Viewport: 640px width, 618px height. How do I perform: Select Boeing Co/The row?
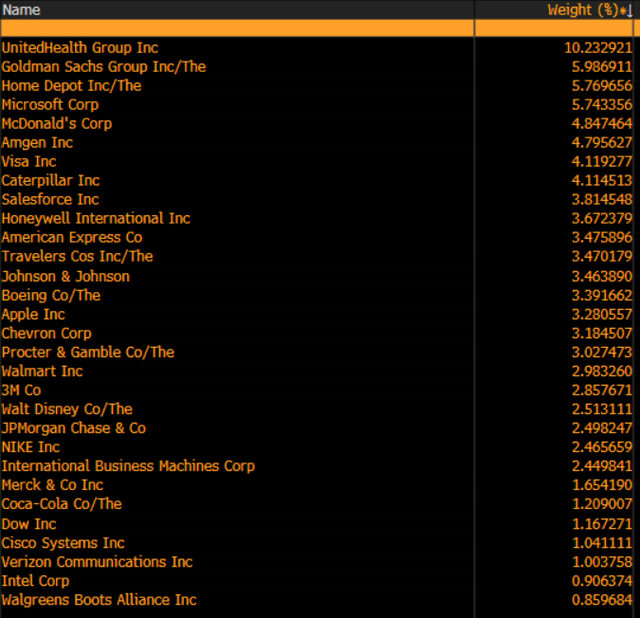(x=316, y=295)
